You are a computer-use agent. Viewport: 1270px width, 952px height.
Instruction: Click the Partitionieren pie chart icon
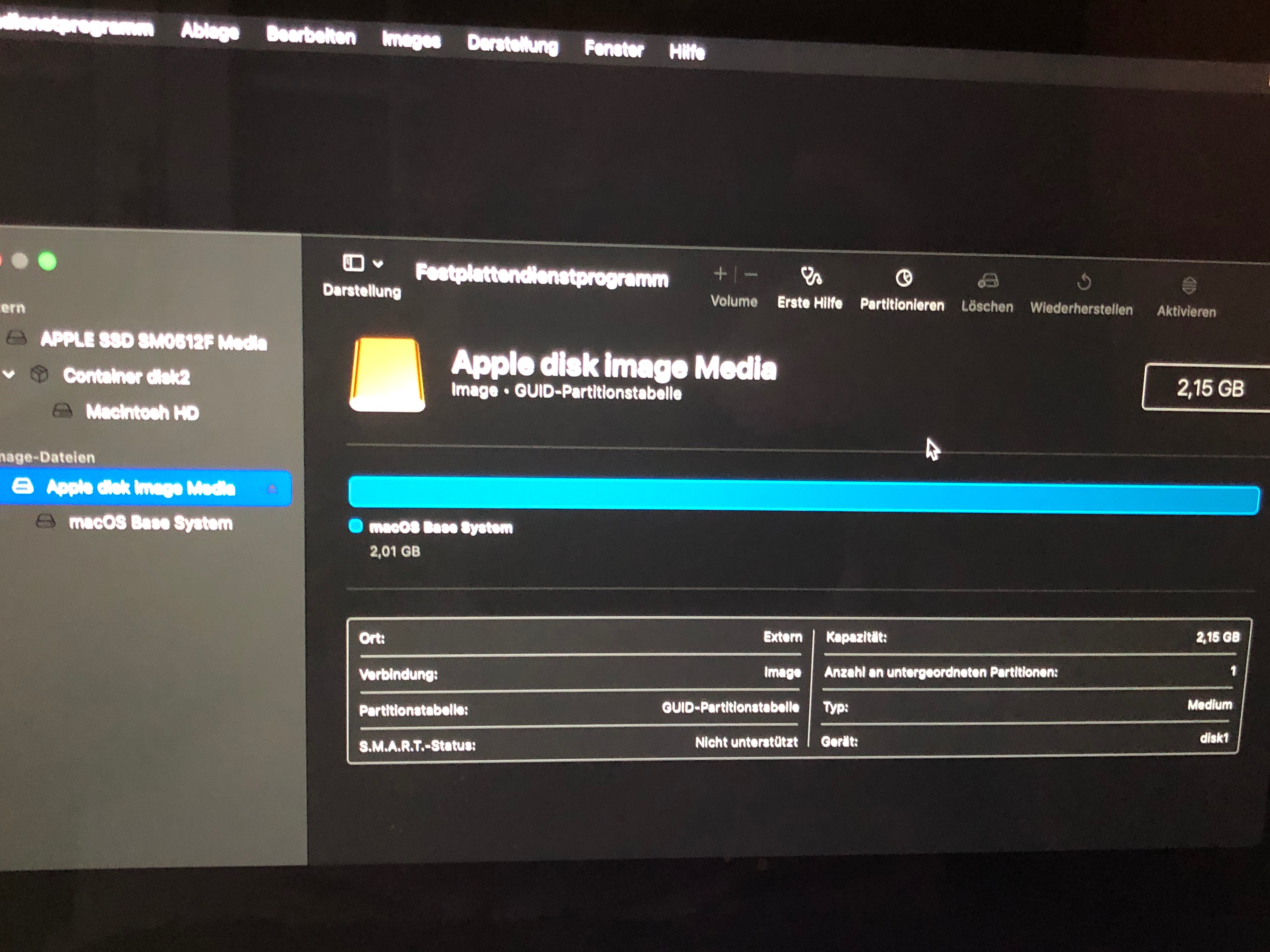(903, 279)
